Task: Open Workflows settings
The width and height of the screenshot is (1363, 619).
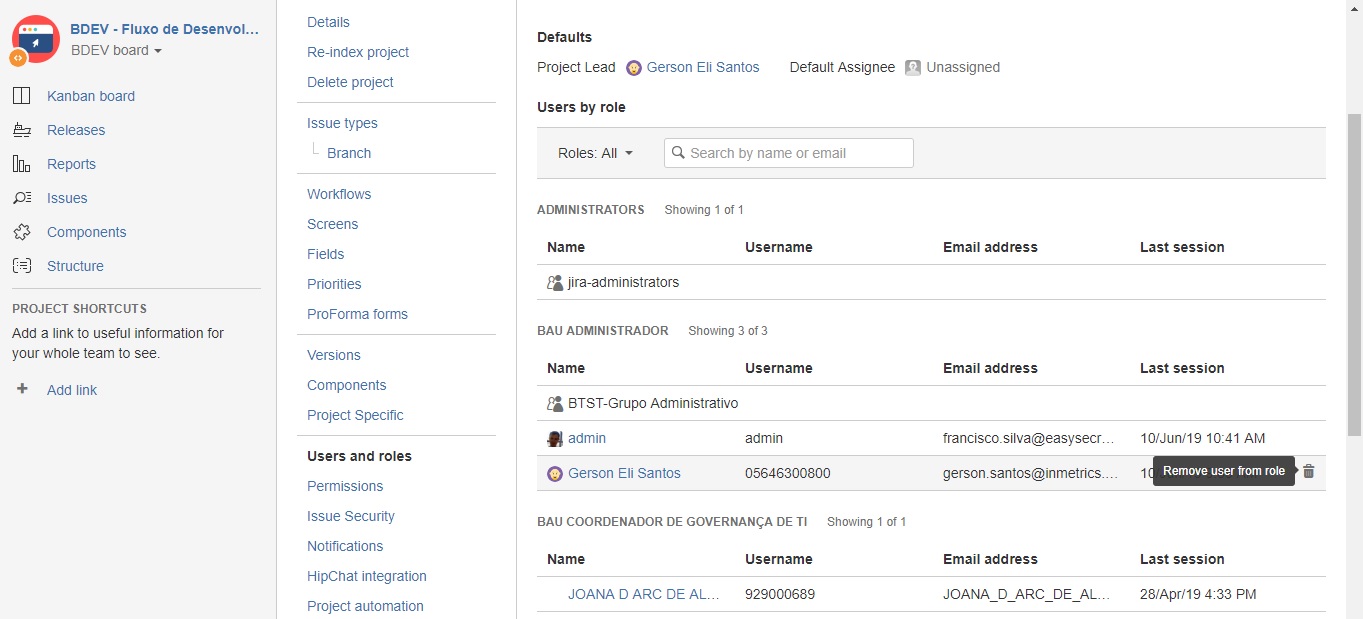Action: [339, 194]
